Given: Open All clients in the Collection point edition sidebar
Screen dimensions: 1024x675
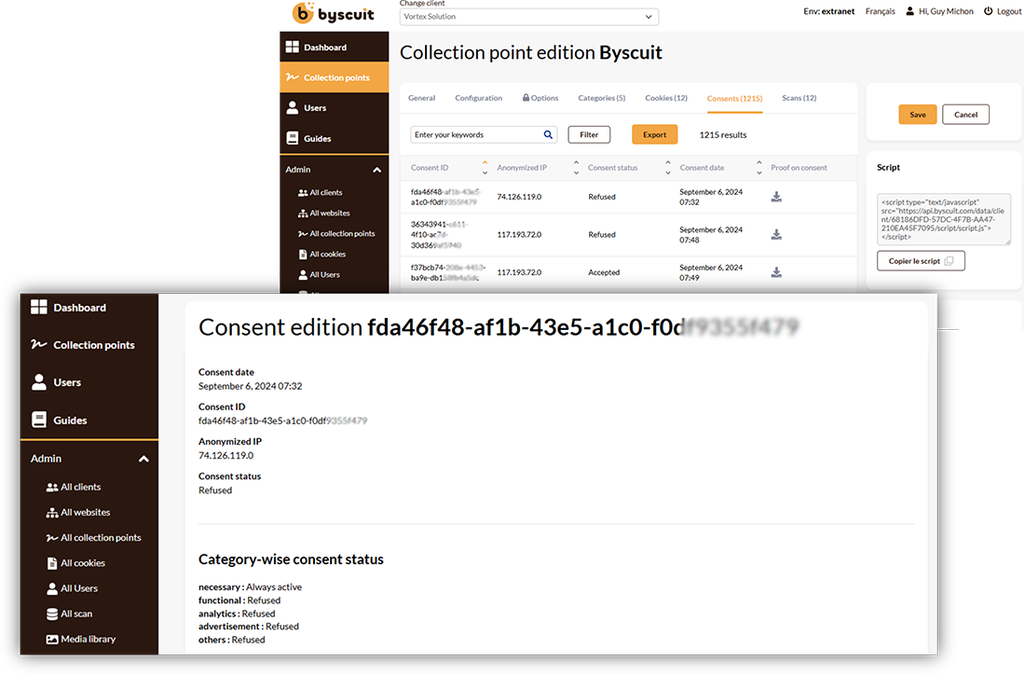Looking at the screenshot, I should tap(320, 193).
